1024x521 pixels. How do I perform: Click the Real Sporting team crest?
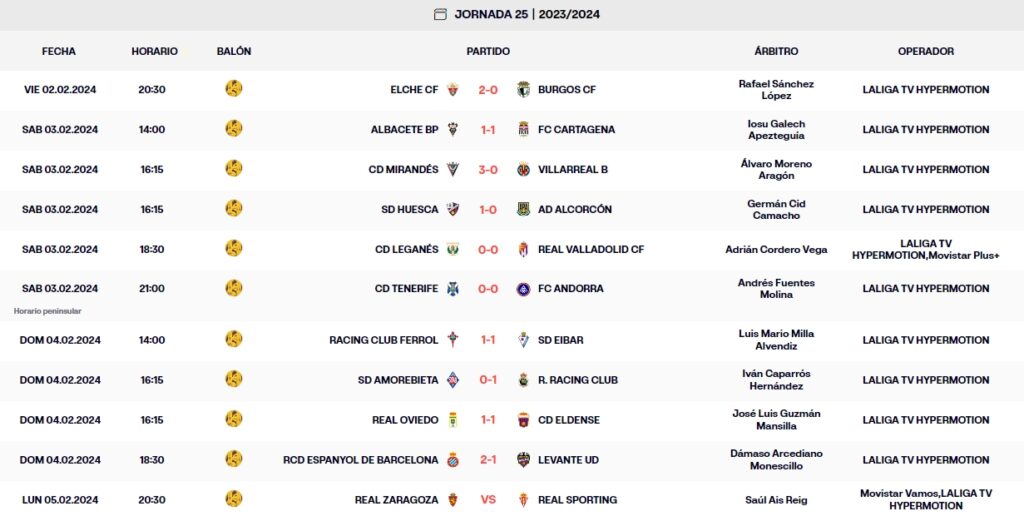(x=523, y=500)
